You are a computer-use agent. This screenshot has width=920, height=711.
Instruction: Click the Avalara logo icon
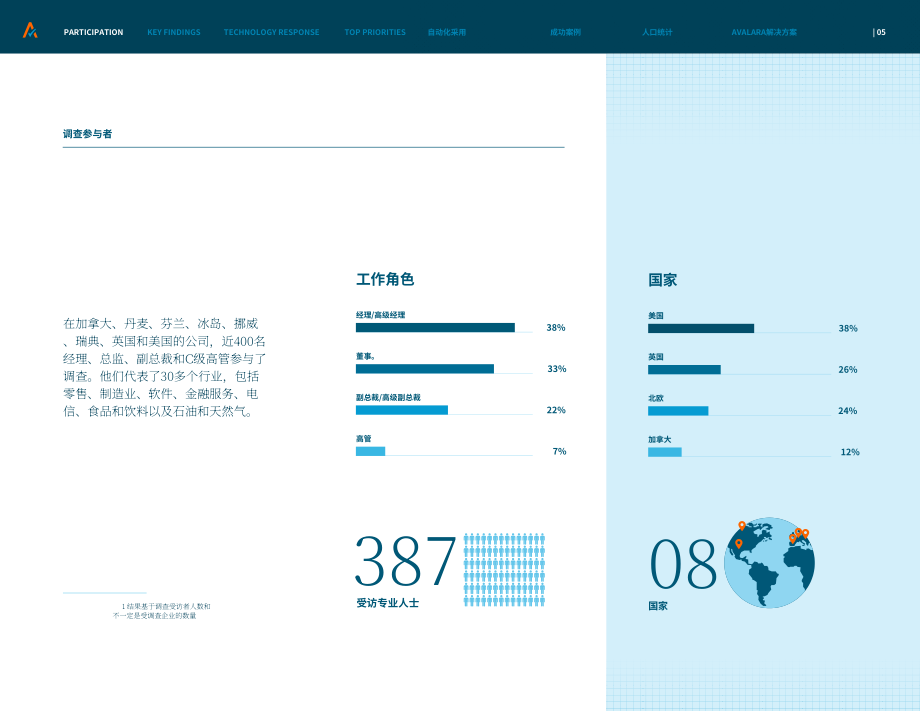tap(30, 31)
